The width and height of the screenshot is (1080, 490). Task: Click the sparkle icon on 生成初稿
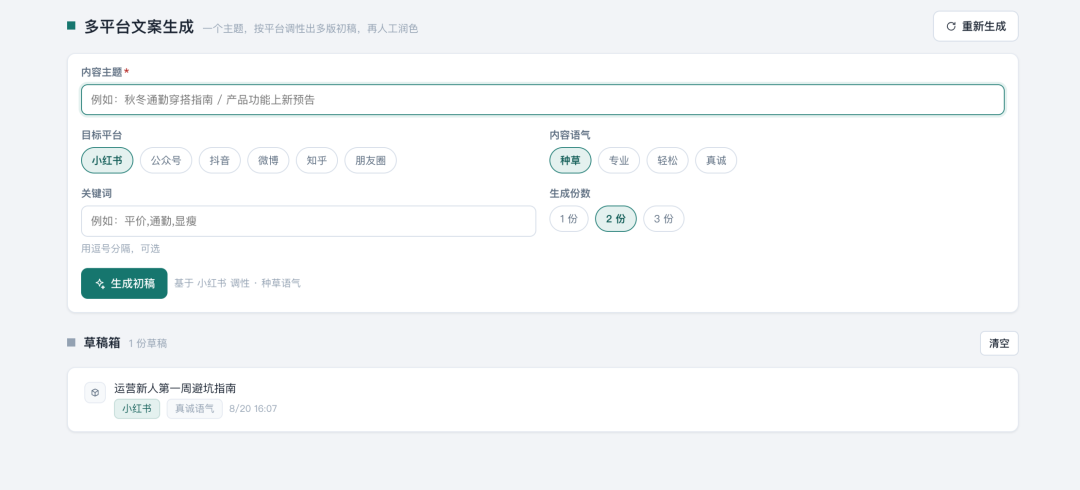(100, 283)
